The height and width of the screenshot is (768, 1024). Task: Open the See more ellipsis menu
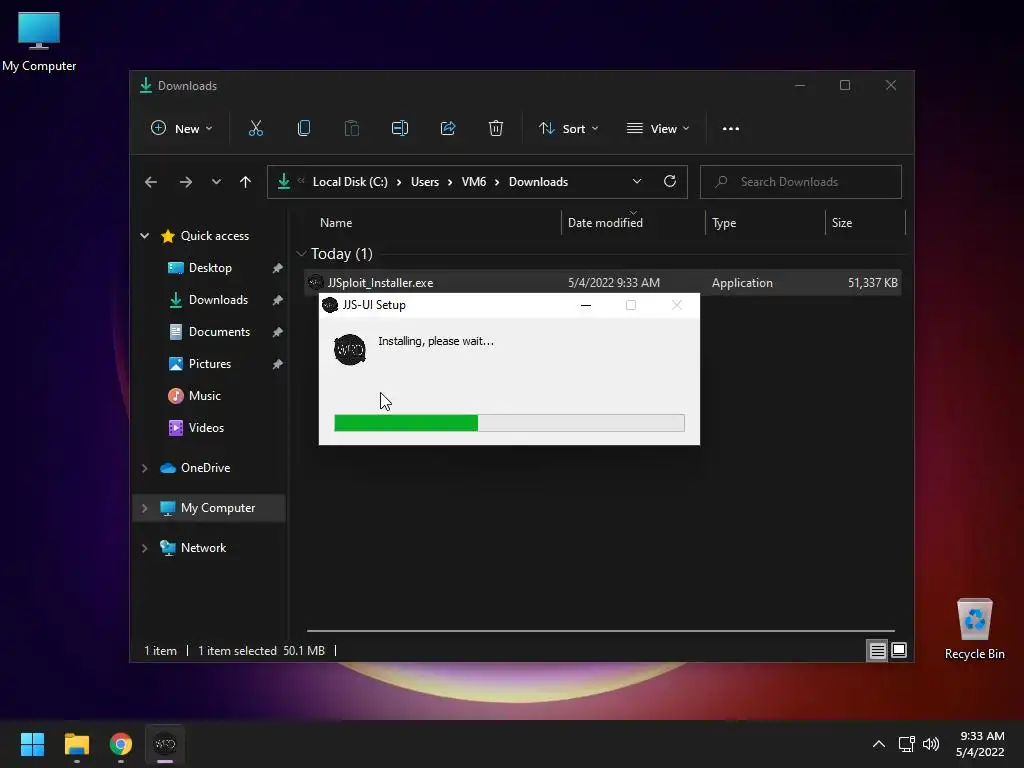731,129
